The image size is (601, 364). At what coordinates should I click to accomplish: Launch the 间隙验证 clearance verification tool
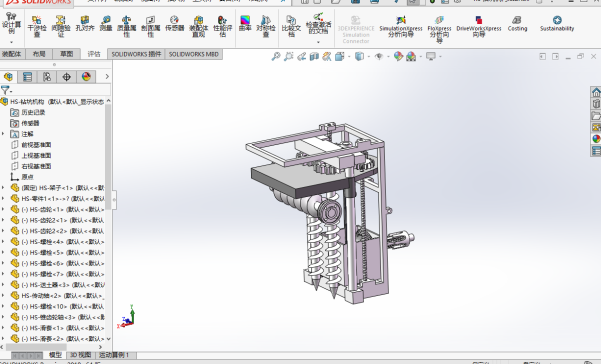point(61,26)
